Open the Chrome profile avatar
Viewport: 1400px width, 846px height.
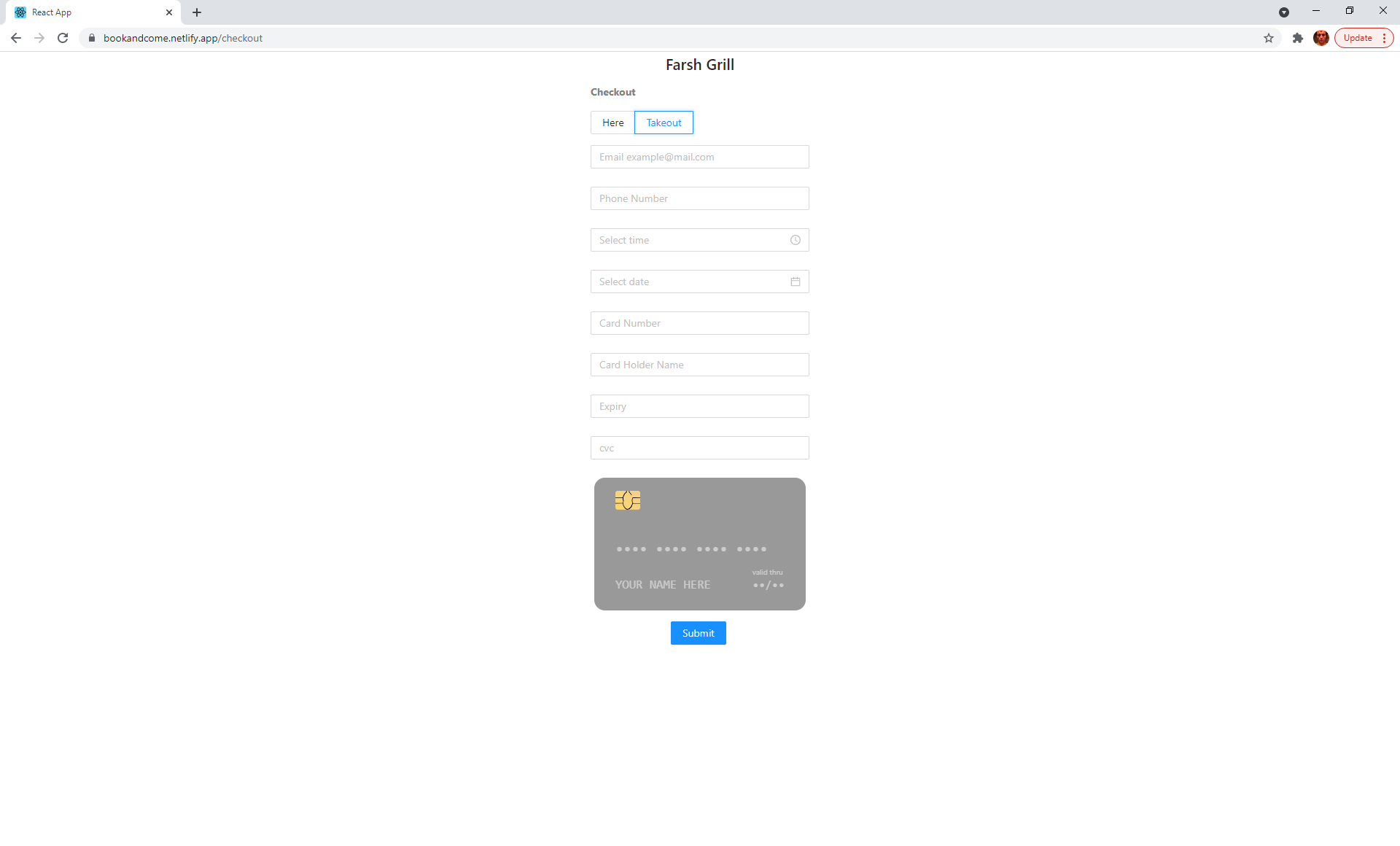coord(1321,38)
